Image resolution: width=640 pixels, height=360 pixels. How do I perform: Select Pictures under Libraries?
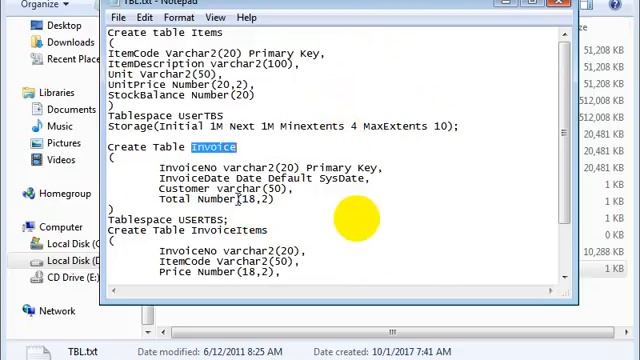pos(64,143)
